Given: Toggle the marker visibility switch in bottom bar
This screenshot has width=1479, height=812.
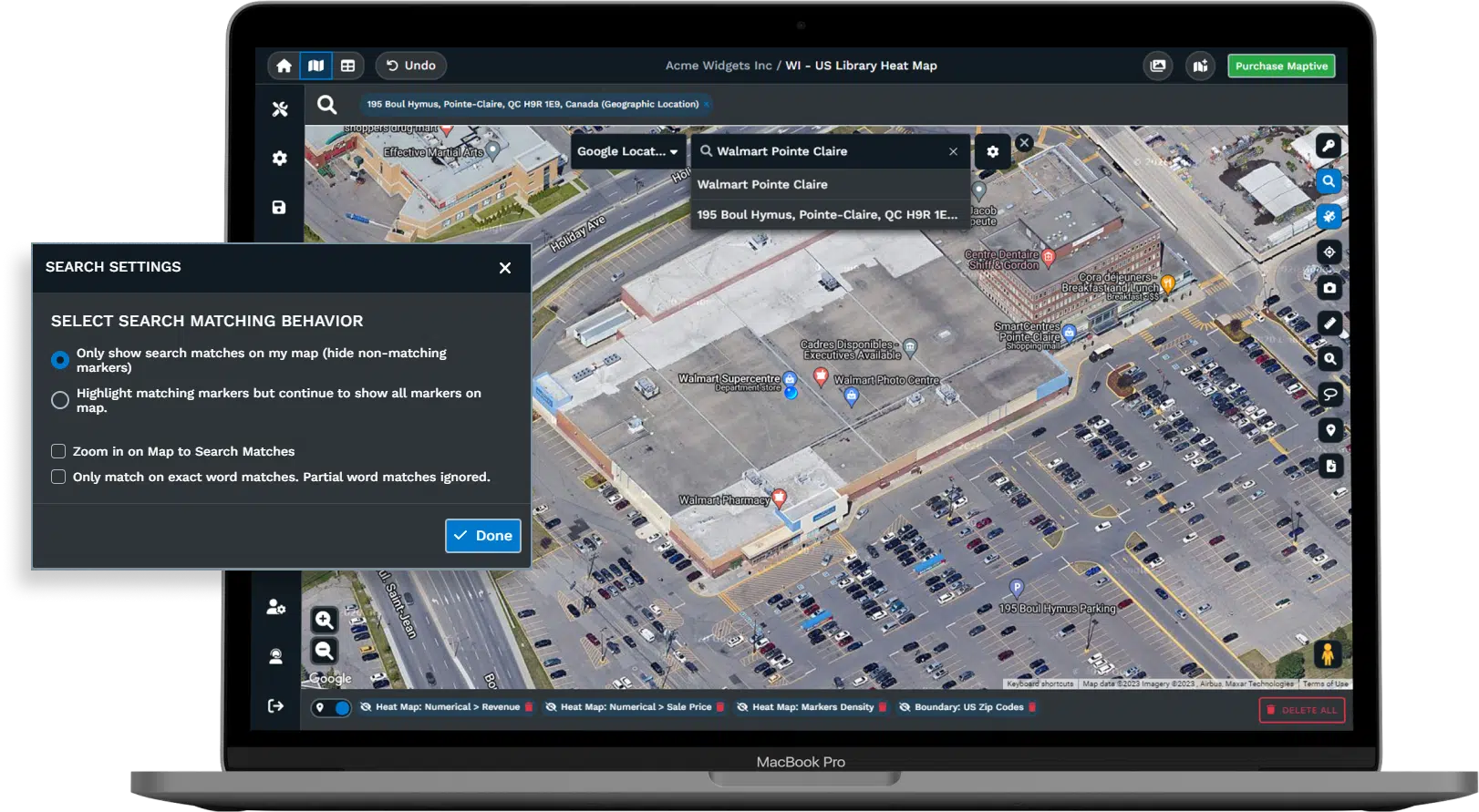Looking at the screenshot, I should pyautogui.click(x=332, y=708).
